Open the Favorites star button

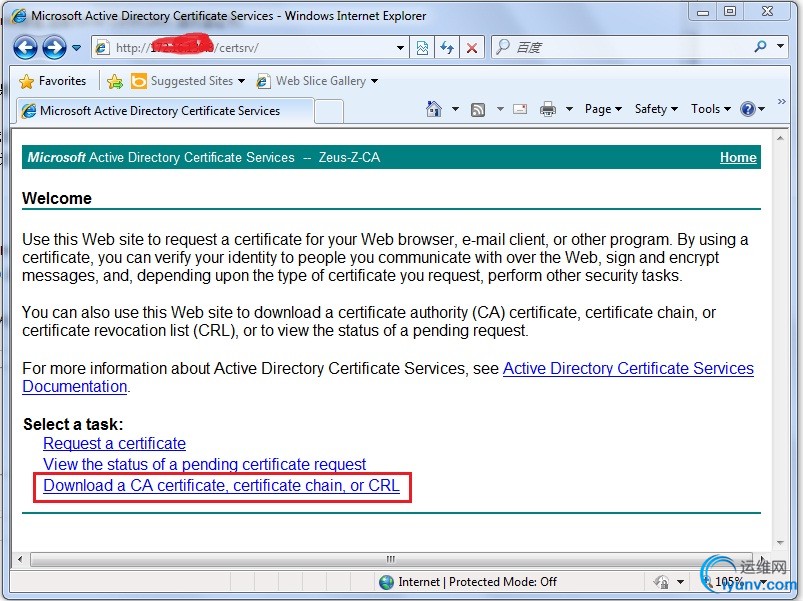[x=52, y=81]
